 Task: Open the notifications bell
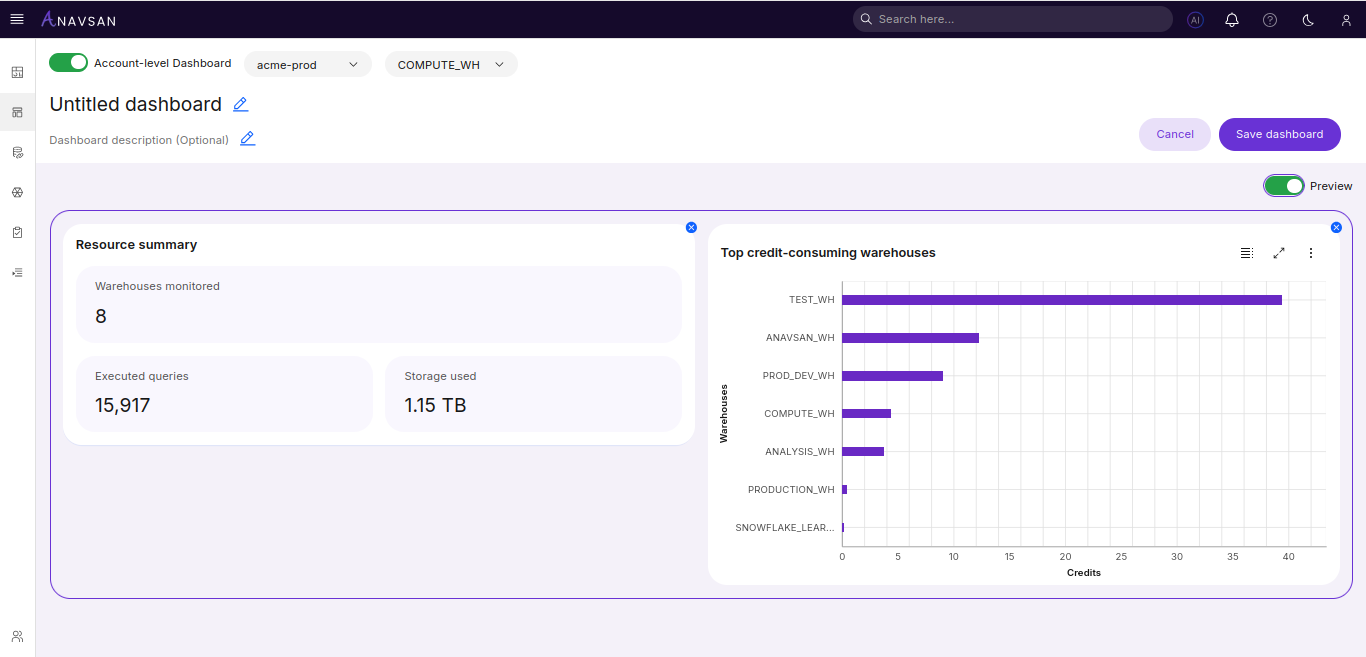[x=1232, y=19]
